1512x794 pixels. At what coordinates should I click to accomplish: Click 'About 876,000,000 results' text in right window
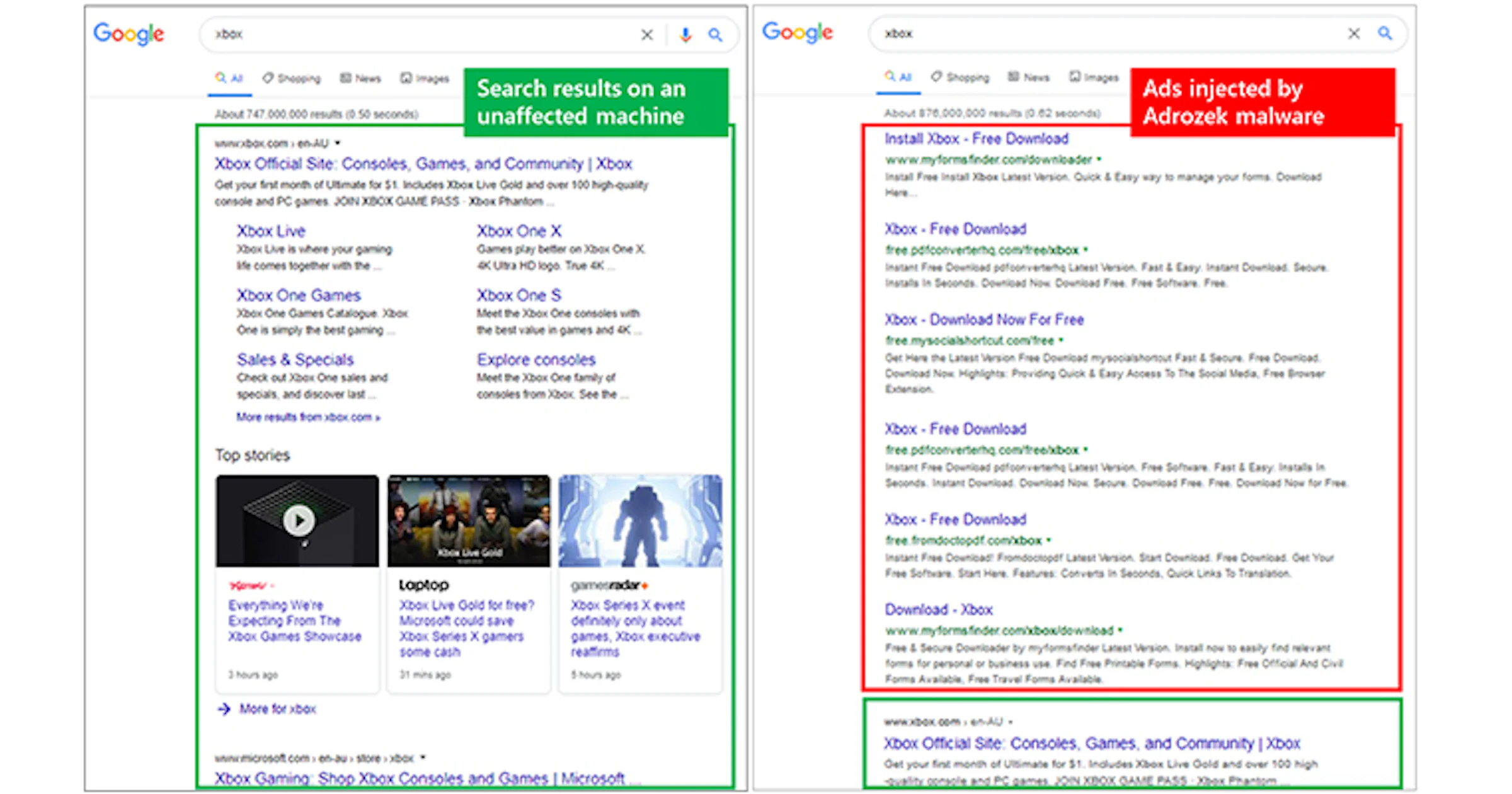point(992,113)
